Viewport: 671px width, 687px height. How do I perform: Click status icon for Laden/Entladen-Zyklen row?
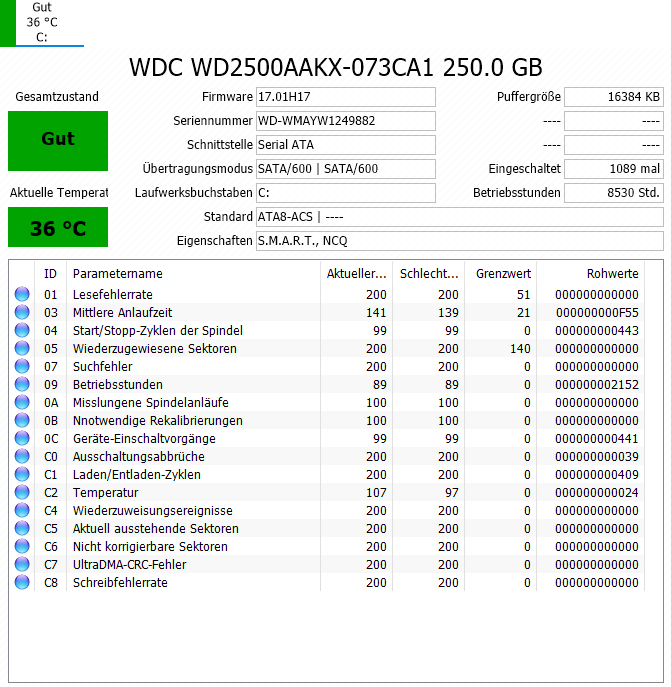tap(22, 474)
